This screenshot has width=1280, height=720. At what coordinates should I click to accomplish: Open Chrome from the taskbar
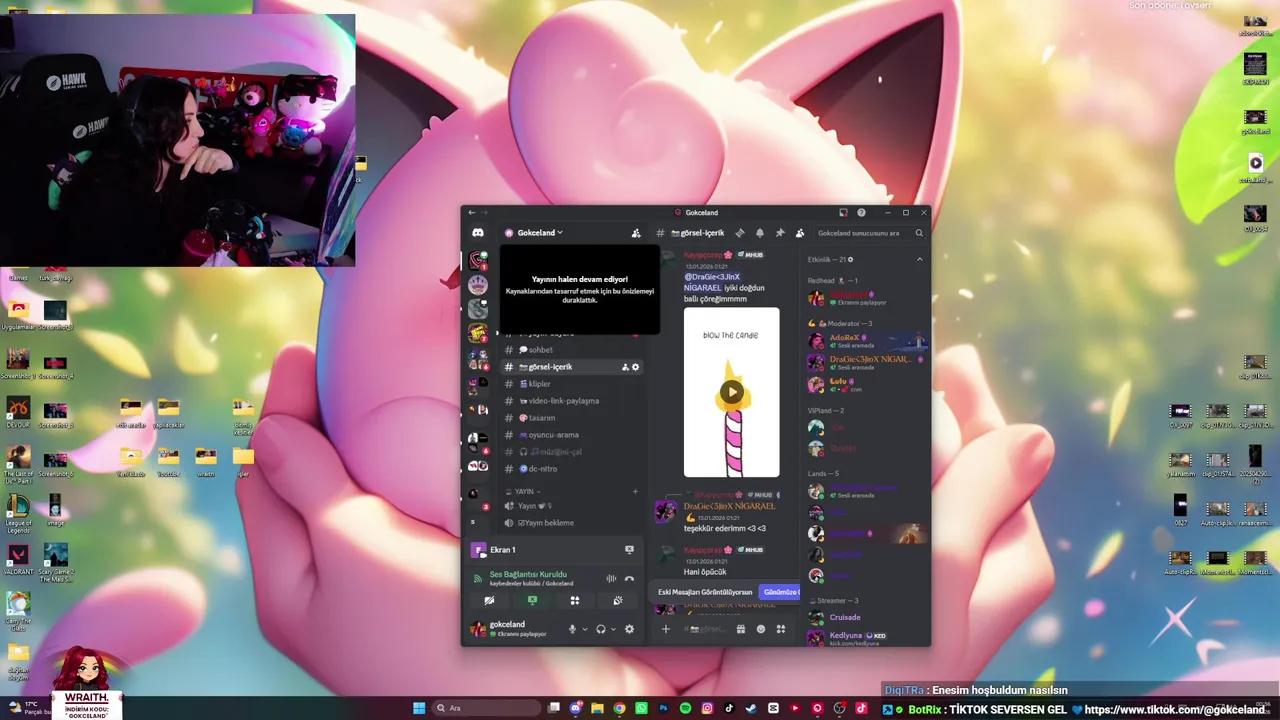point(619,708)
